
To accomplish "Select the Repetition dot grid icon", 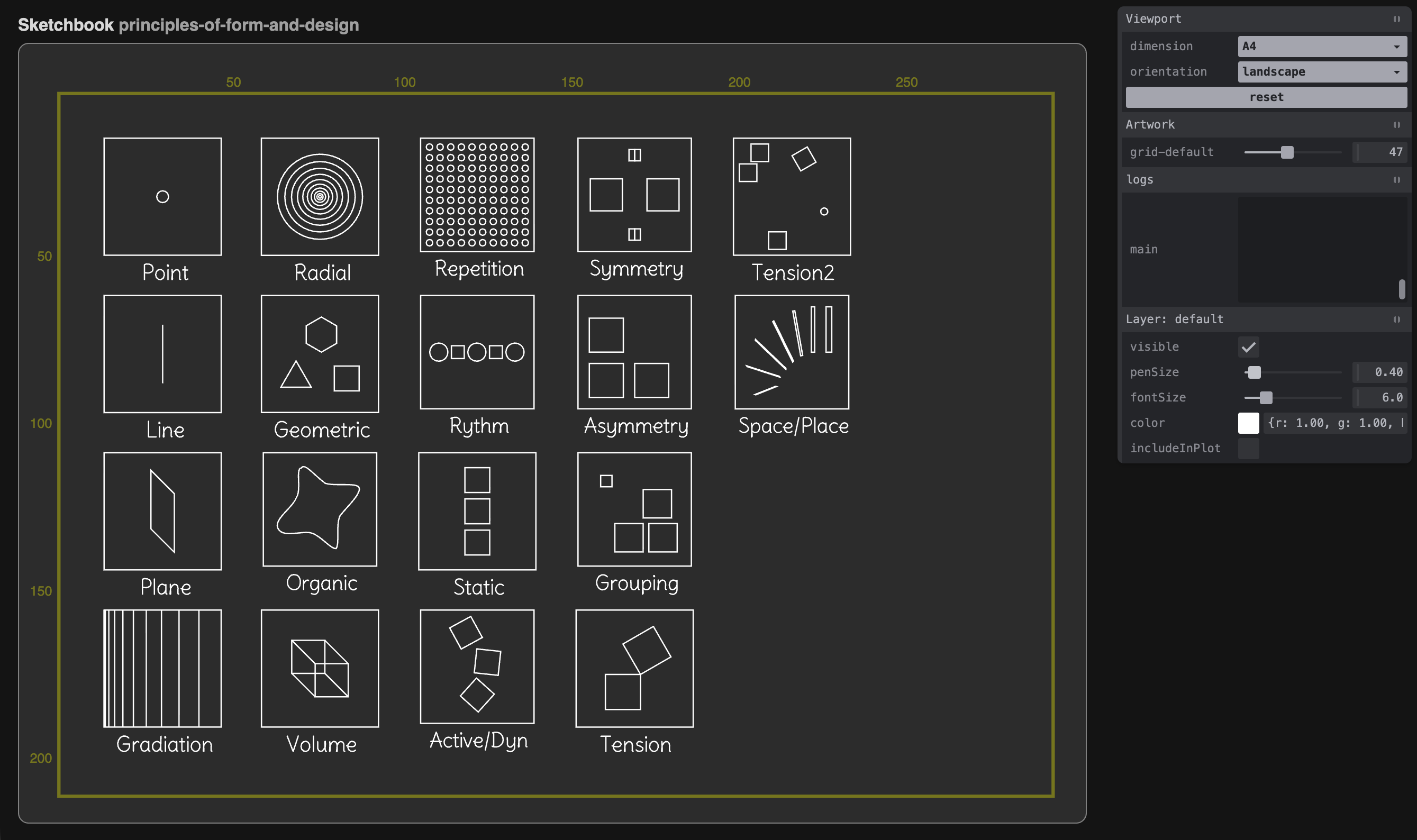I will pyautogui.click(x=477, y=195).
